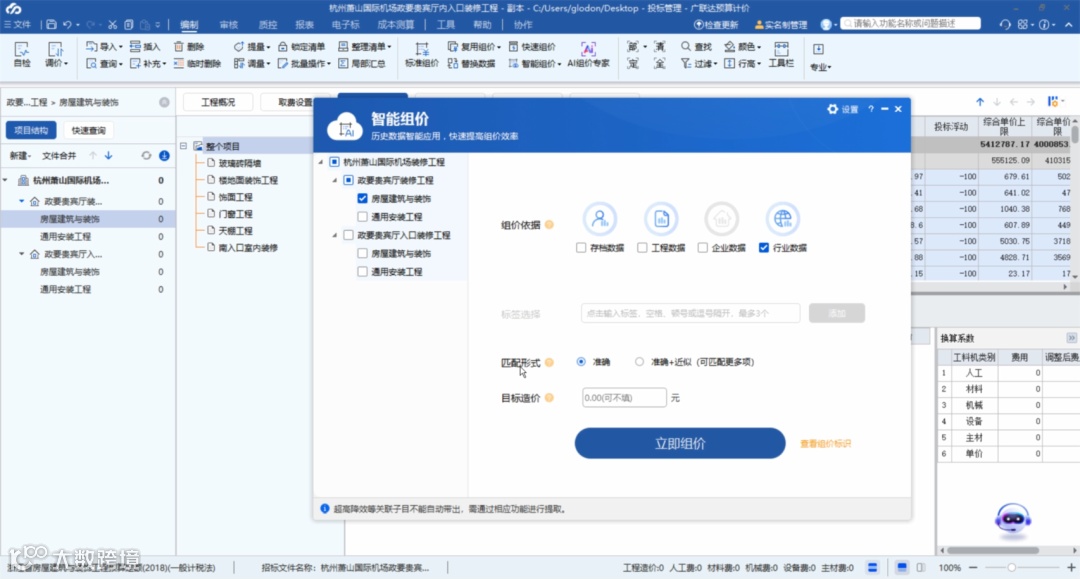This screenshot has height=579, width=1080.
Task: Click the 项目结构 button
Action: click(31, 130)
